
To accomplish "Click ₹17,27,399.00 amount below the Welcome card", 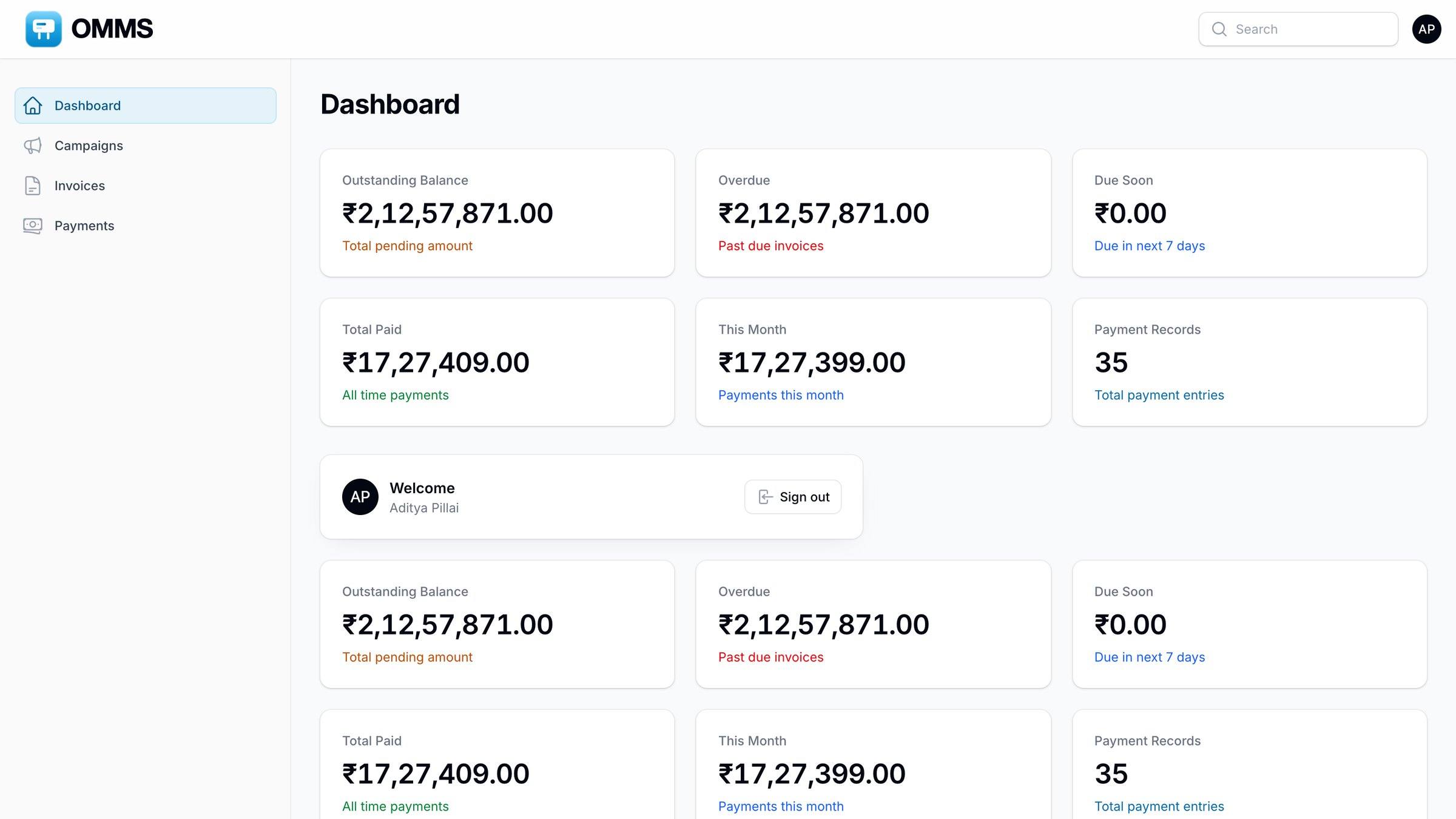I will [x=812, y=773].
